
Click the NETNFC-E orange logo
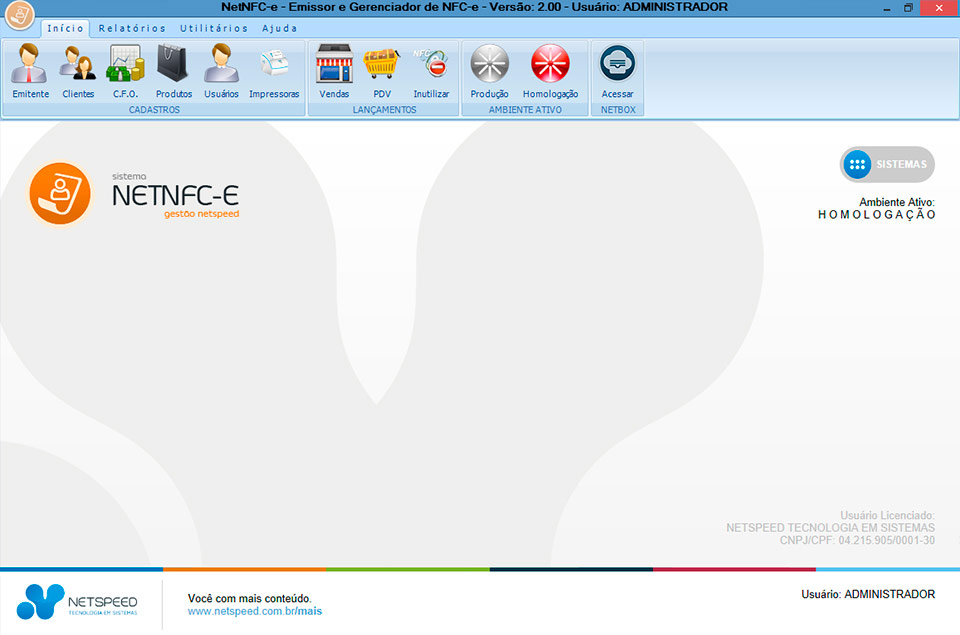pyautogui.click(x=60, y=194)
